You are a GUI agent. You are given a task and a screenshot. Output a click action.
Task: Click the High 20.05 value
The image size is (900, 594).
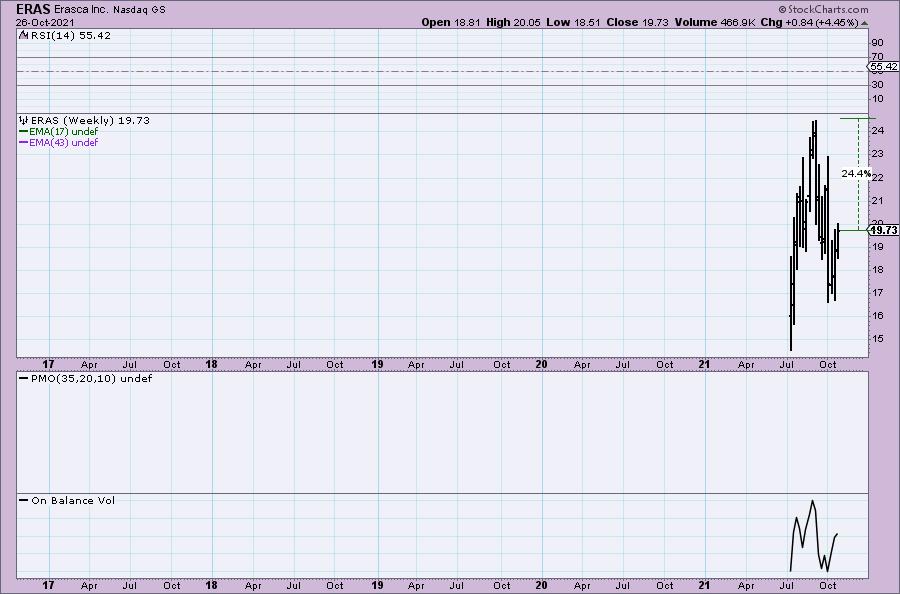tap(513, 22)
